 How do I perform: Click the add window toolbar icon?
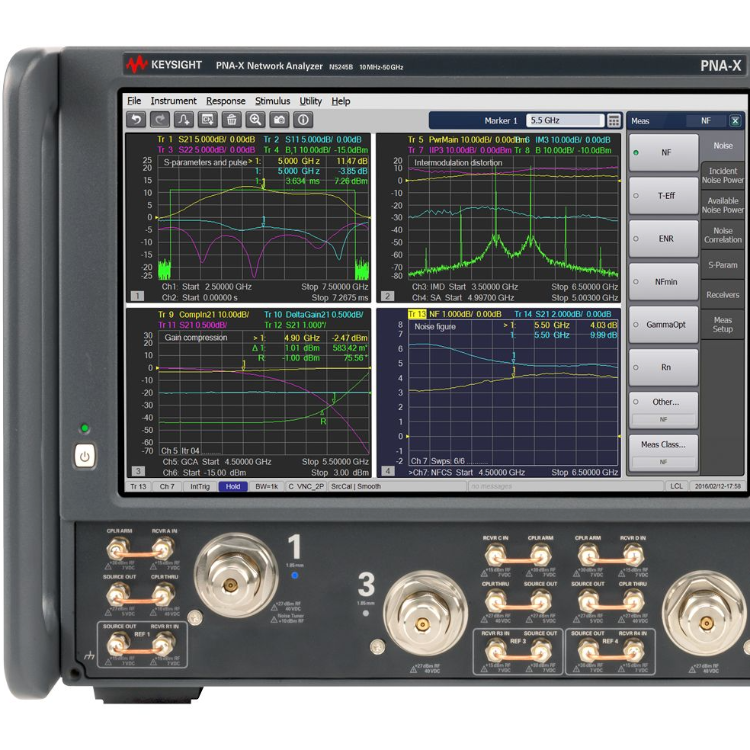(x=208, y=120)
